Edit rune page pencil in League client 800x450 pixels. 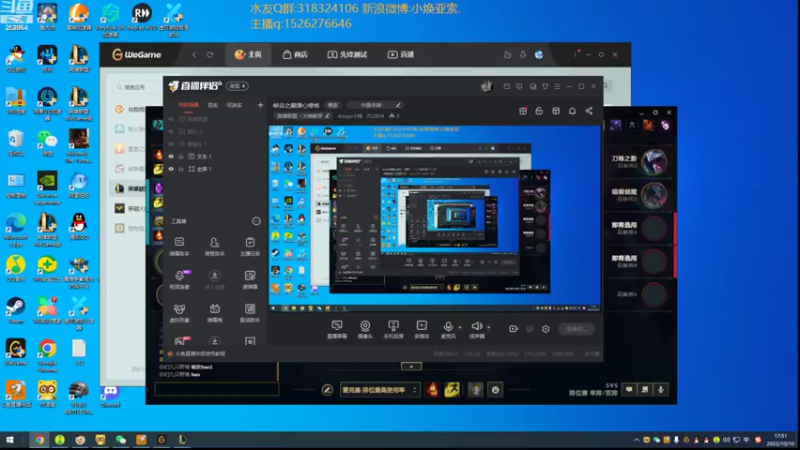[x=328, y=390]
